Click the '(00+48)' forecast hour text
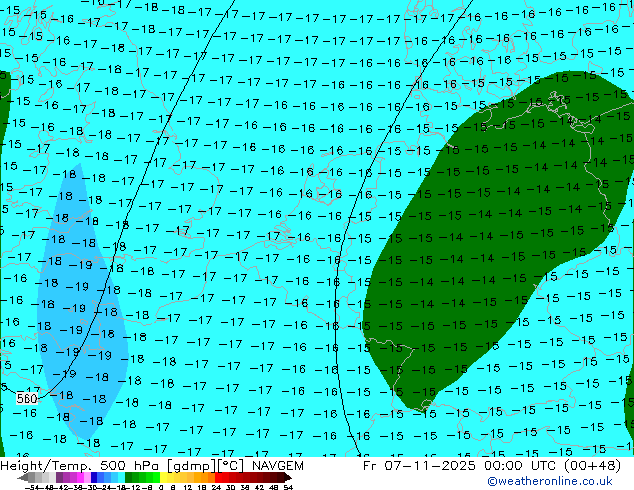Image resolution: width=634 pixels, height=490 pixels. point(591,466)
